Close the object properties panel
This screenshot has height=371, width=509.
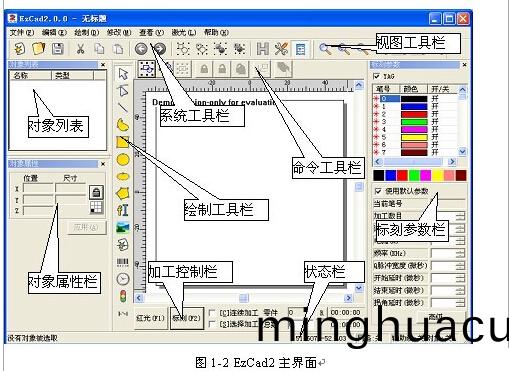(103, 164)
